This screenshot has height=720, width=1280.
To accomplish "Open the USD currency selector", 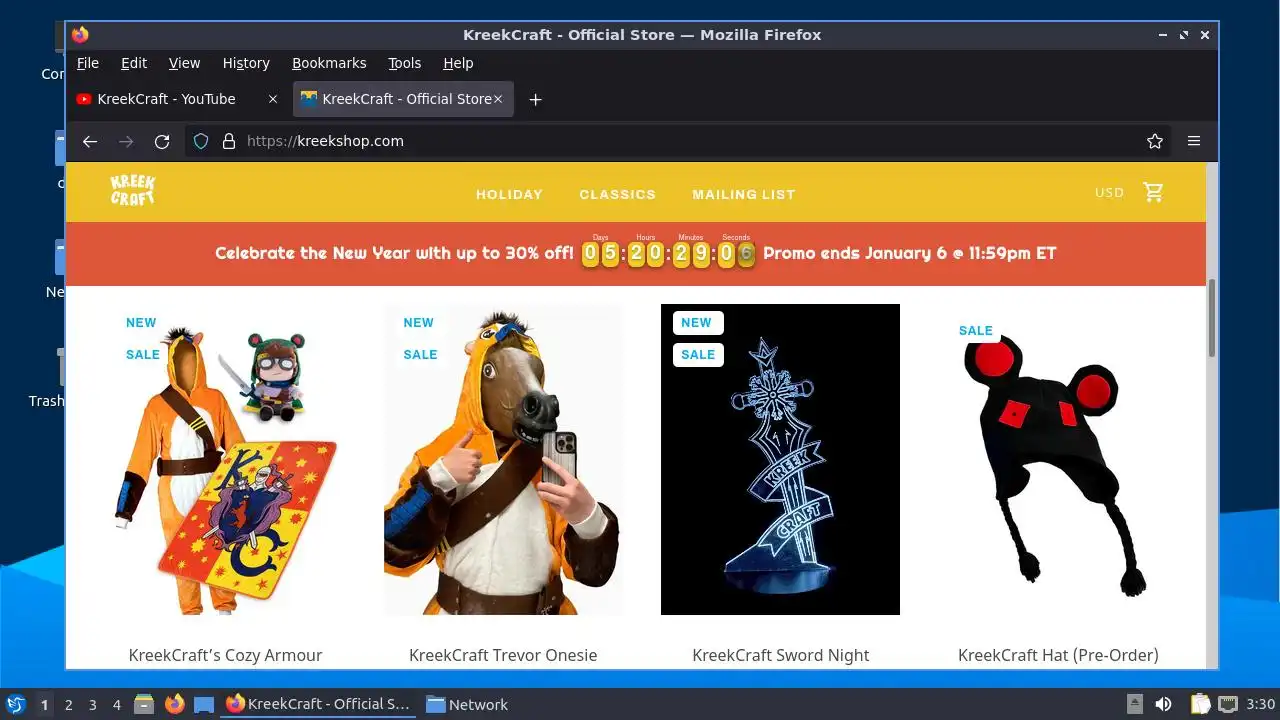I will 1109,192.
